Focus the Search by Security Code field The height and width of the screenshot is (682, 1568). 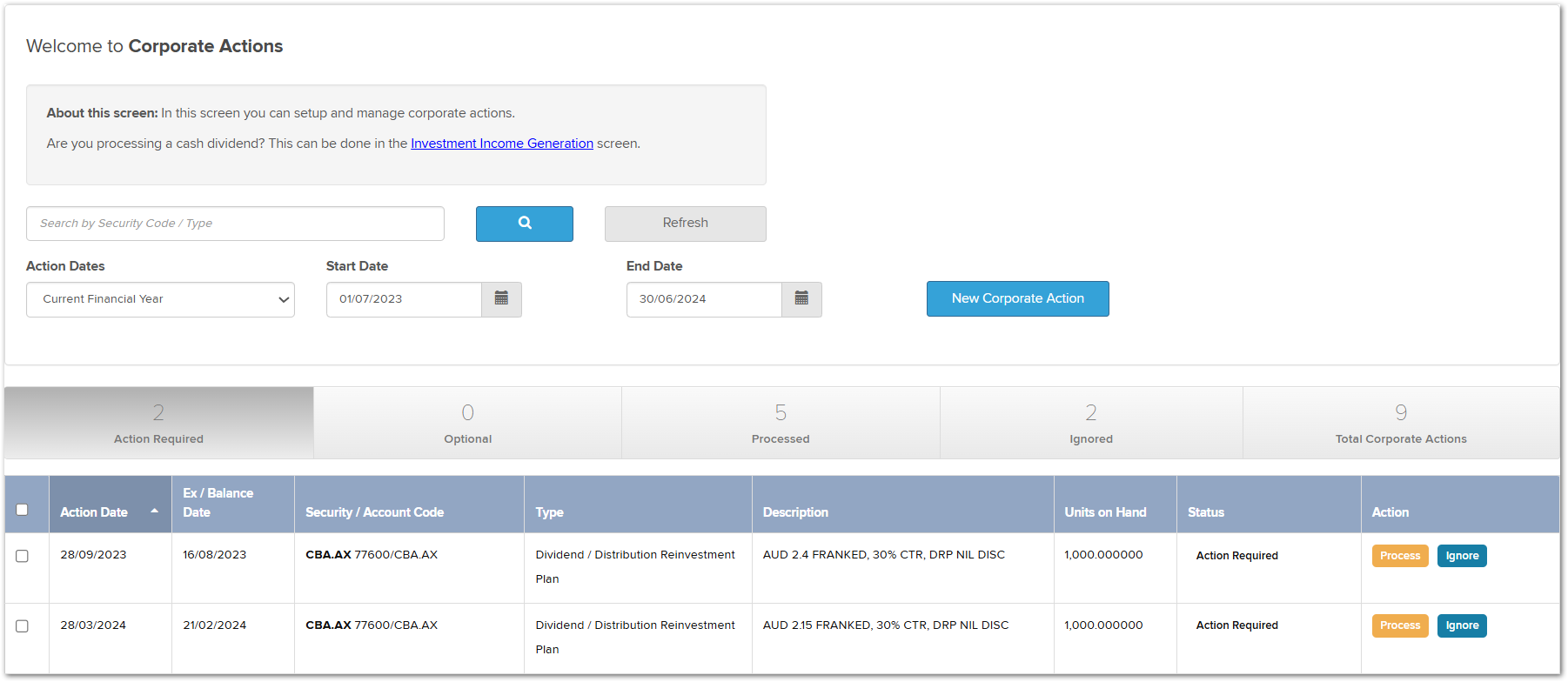click(235, 224)
